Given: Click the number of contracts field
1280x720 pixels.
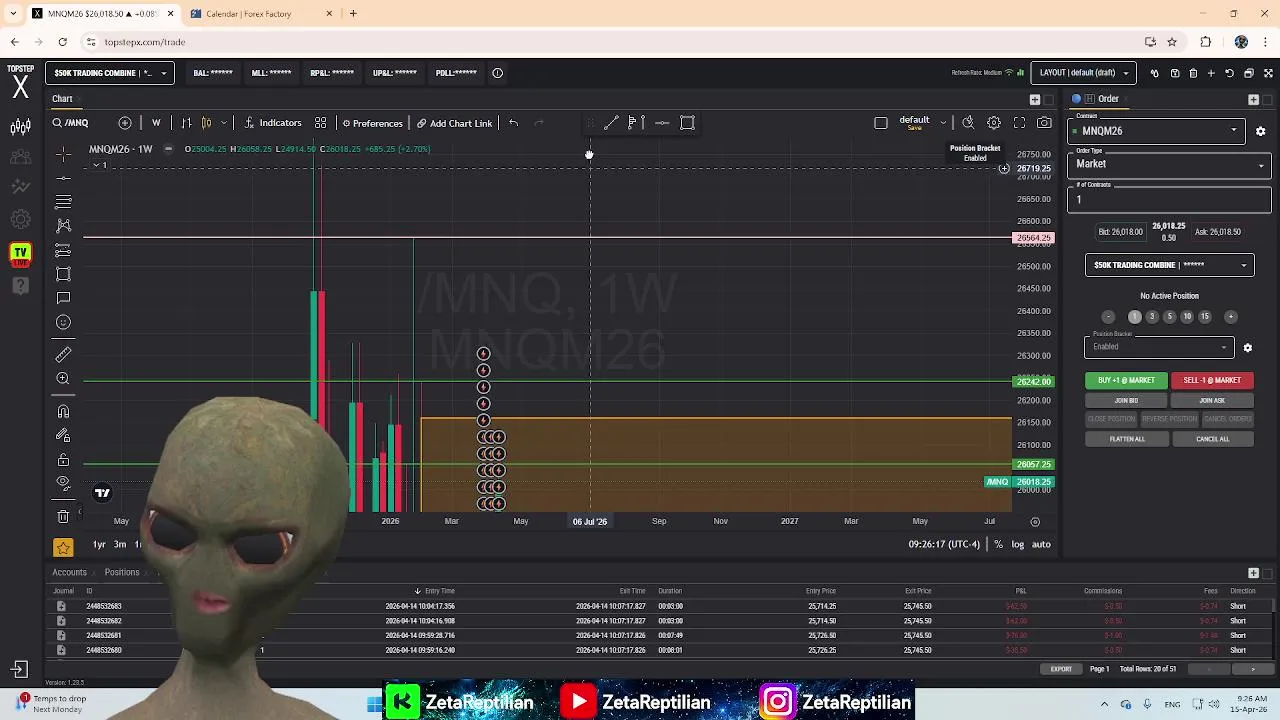Looking at the screenshot, I should pyautogui.click(x=1169, y=199).
